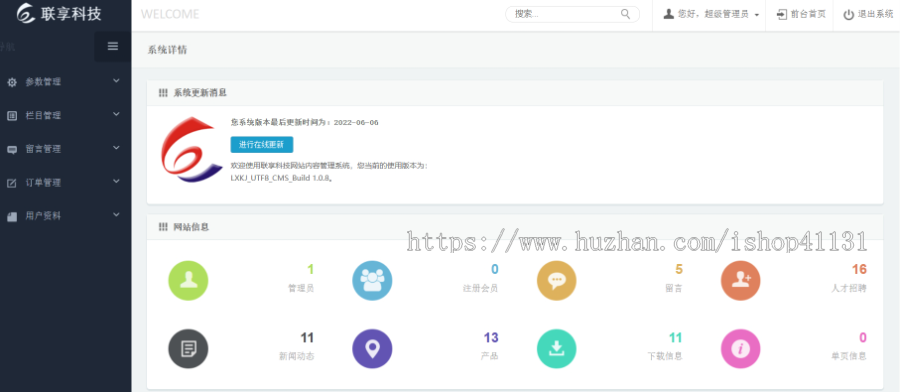900x392 pixels.
Task: Toggle the hamburger sidebar menu button
Action: pos(112,46)
